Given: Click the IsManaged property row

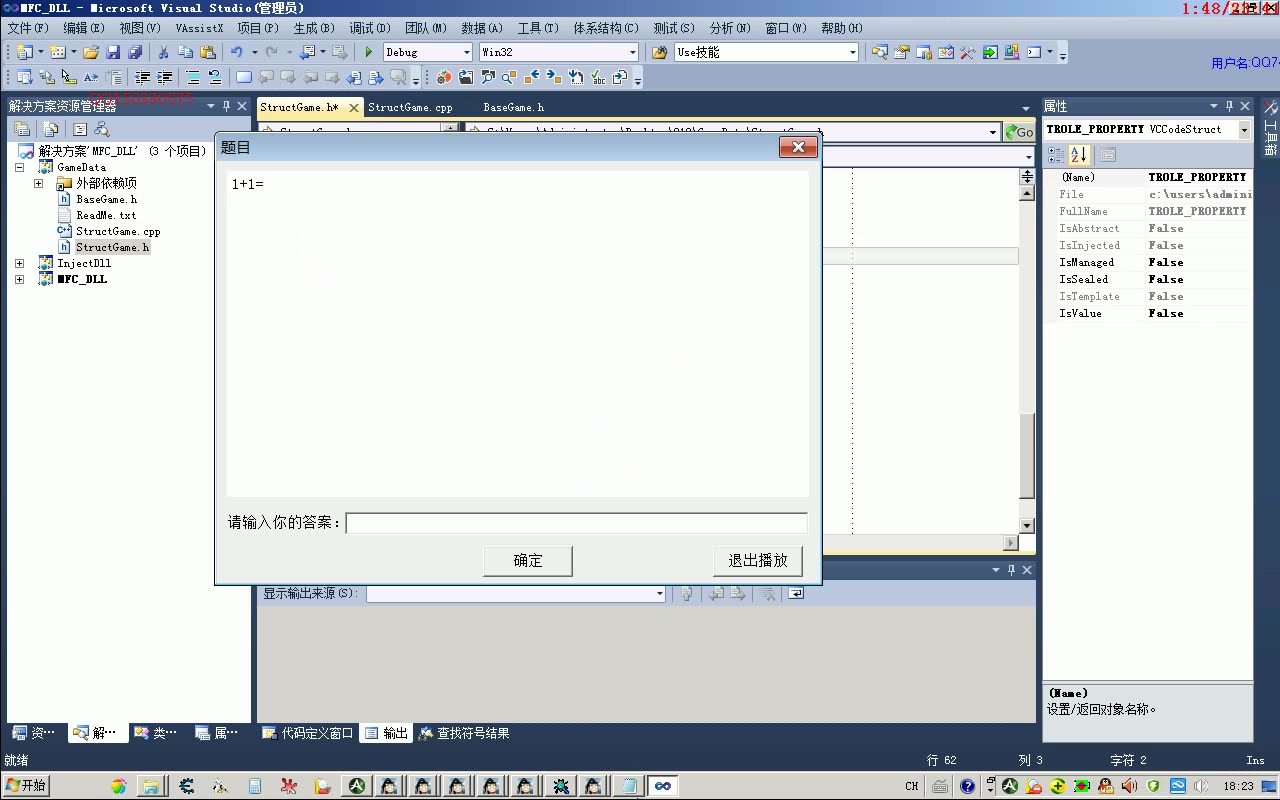Looking at the screenshot, I should [1148, 262].
